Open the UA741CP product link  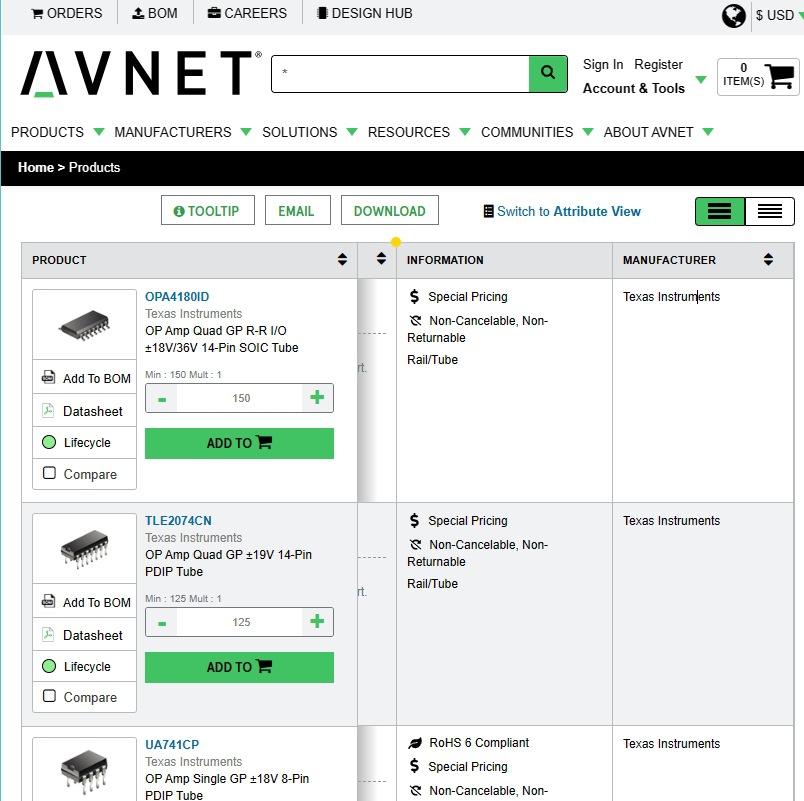[172, 745]
